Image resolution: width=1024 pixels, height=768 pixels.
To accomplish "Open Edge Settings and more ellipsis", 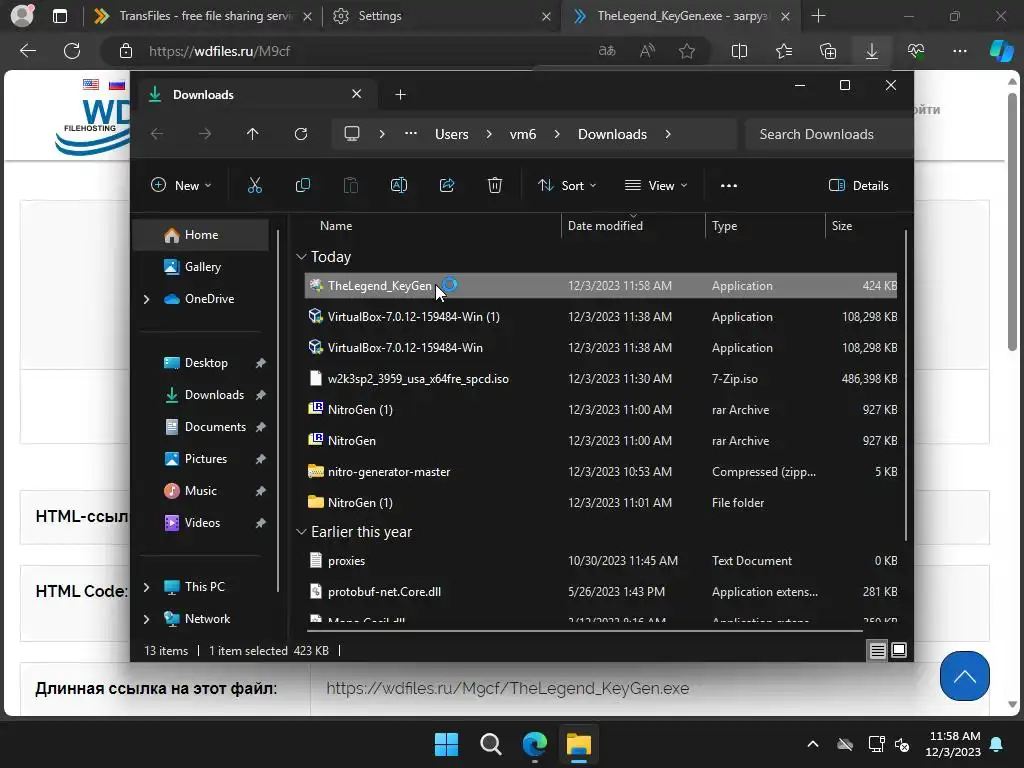I will tap(960, 51).
